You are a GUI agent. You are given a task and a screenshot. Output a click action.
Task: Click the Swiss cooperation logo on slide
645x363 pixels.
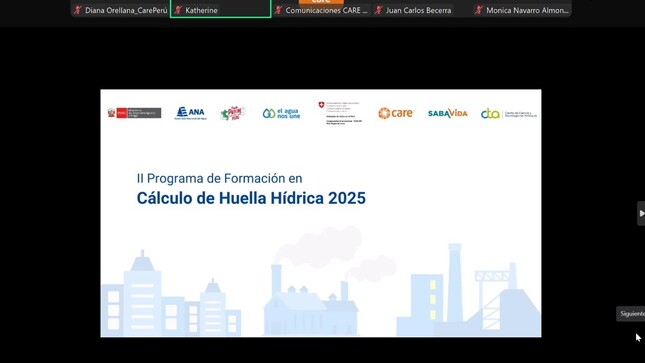click(340, 113)
